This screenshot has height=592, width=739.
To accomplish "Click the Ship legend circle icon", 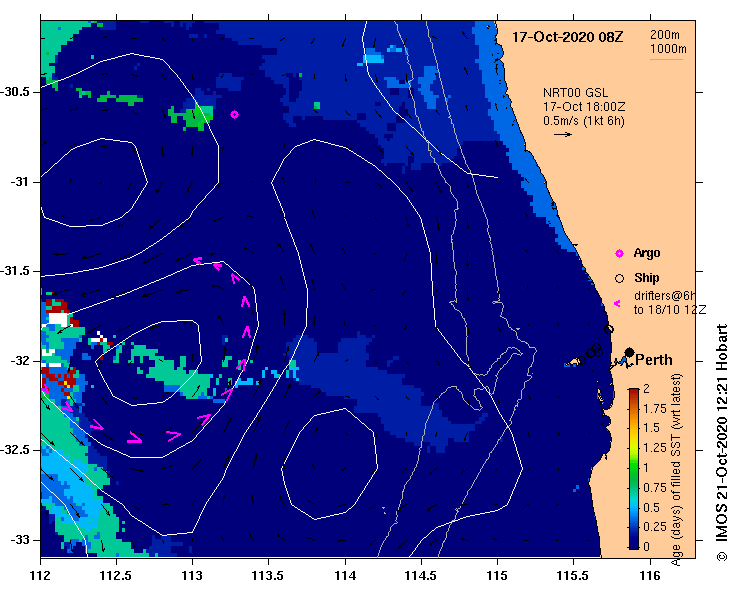I will click(619, 279).
